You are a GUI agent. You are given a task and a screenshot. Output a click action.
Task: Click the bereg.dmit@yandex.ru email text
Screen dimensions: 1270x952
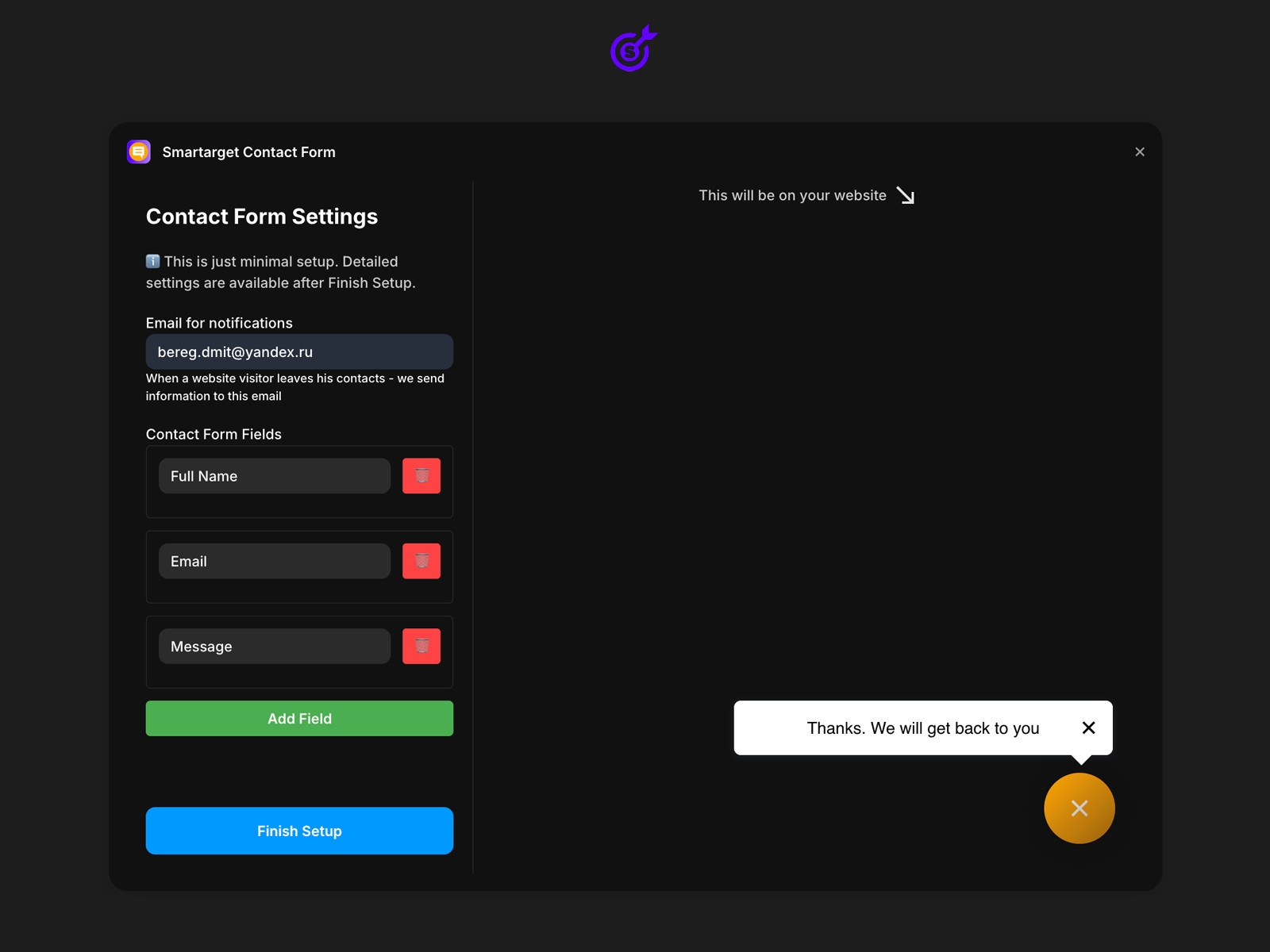point(234,351)
